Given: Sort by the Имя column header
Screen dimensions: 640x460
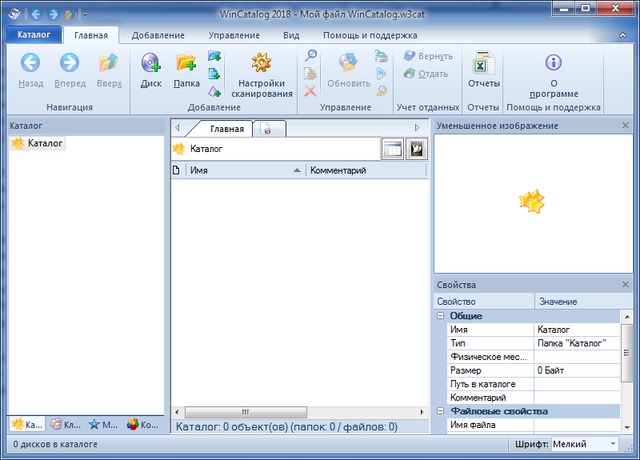Looking at the screenshot, I should [x=240, y=171].
